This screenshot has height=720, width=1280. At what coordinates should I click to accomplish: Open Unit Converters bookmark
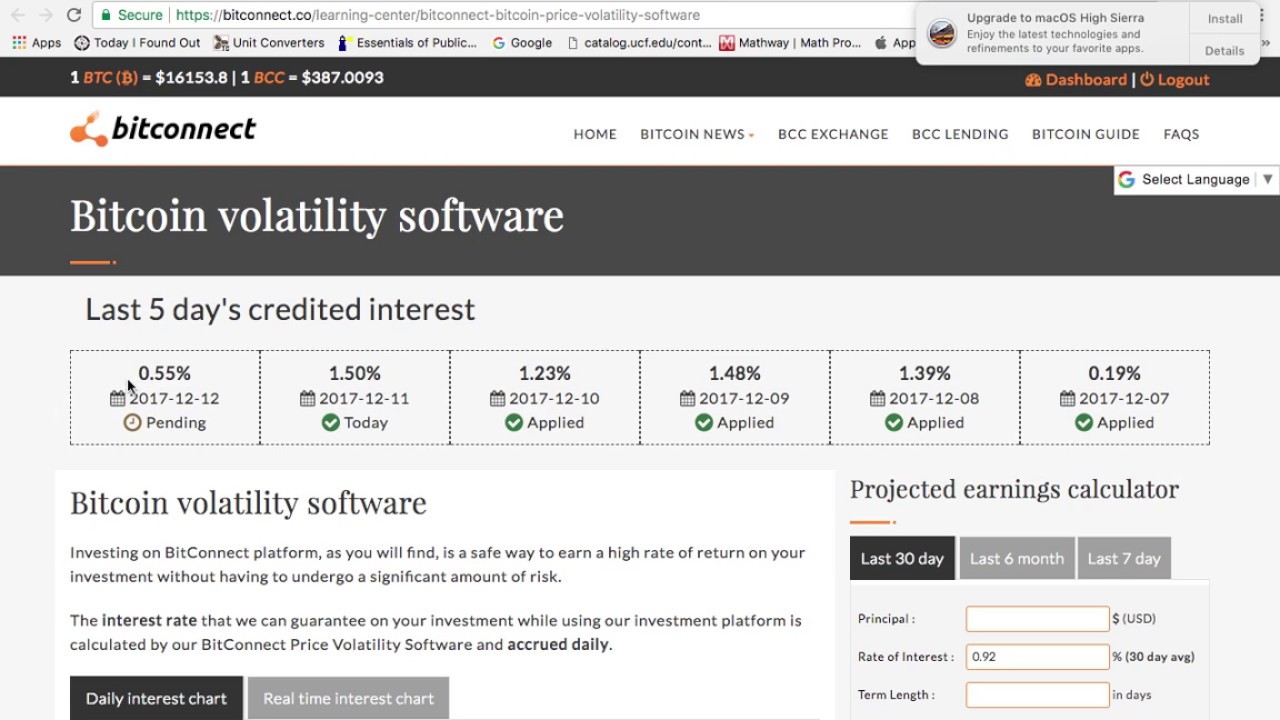pos(268,43)
